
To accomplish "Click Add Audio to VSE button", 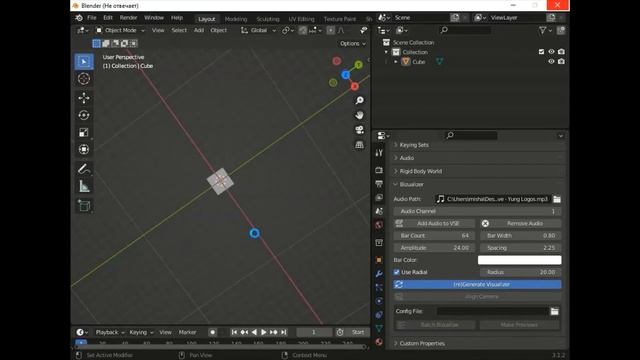I will [x=434, y=223].
